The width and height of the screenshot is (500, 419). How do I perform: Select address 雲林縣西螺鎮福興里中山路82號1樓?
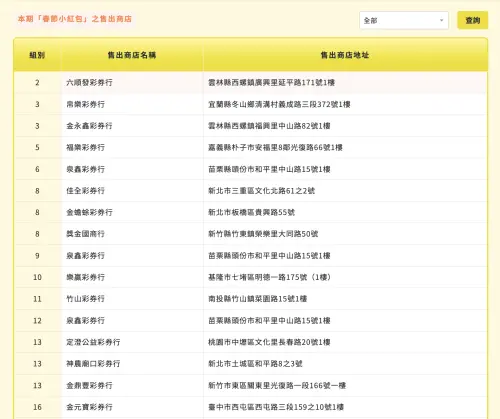click(269, 126)
